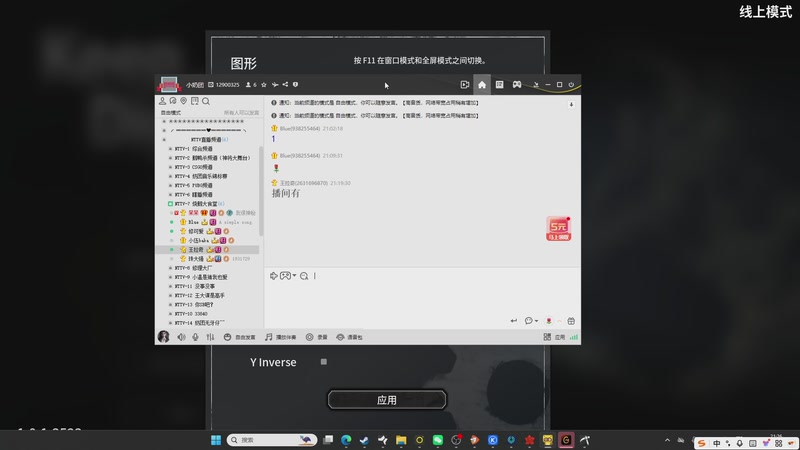Expand the MTTV-6 sub-channel

point(170,195)
